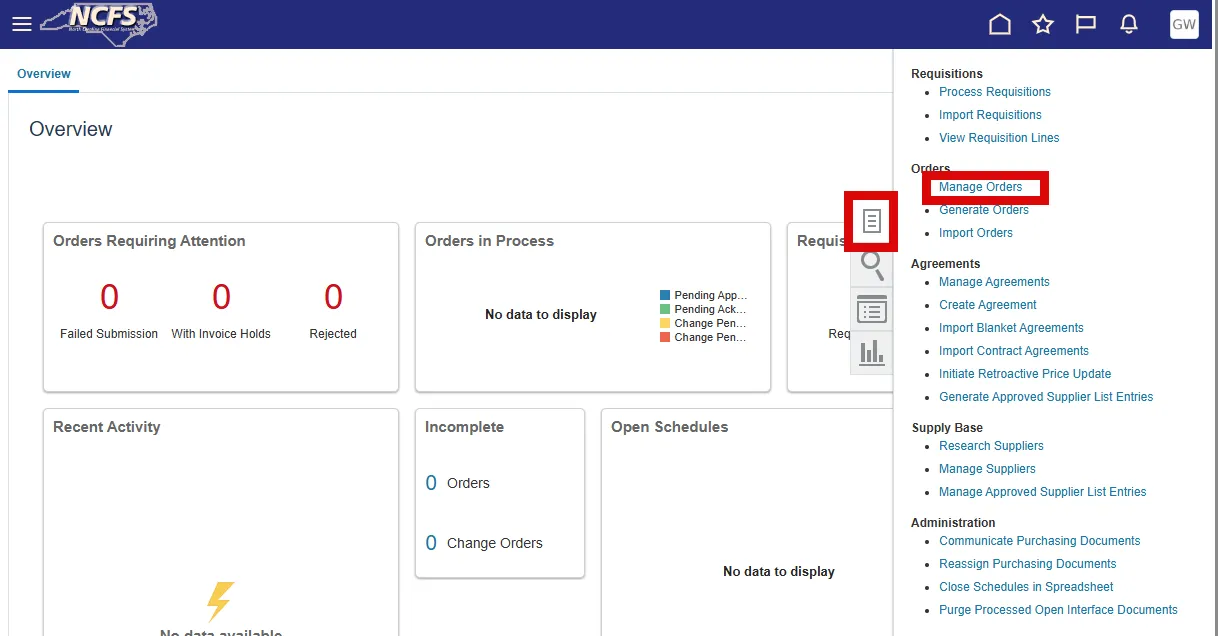
Task: Open Import Blanket Agreements
Action: click(1011, 328)
